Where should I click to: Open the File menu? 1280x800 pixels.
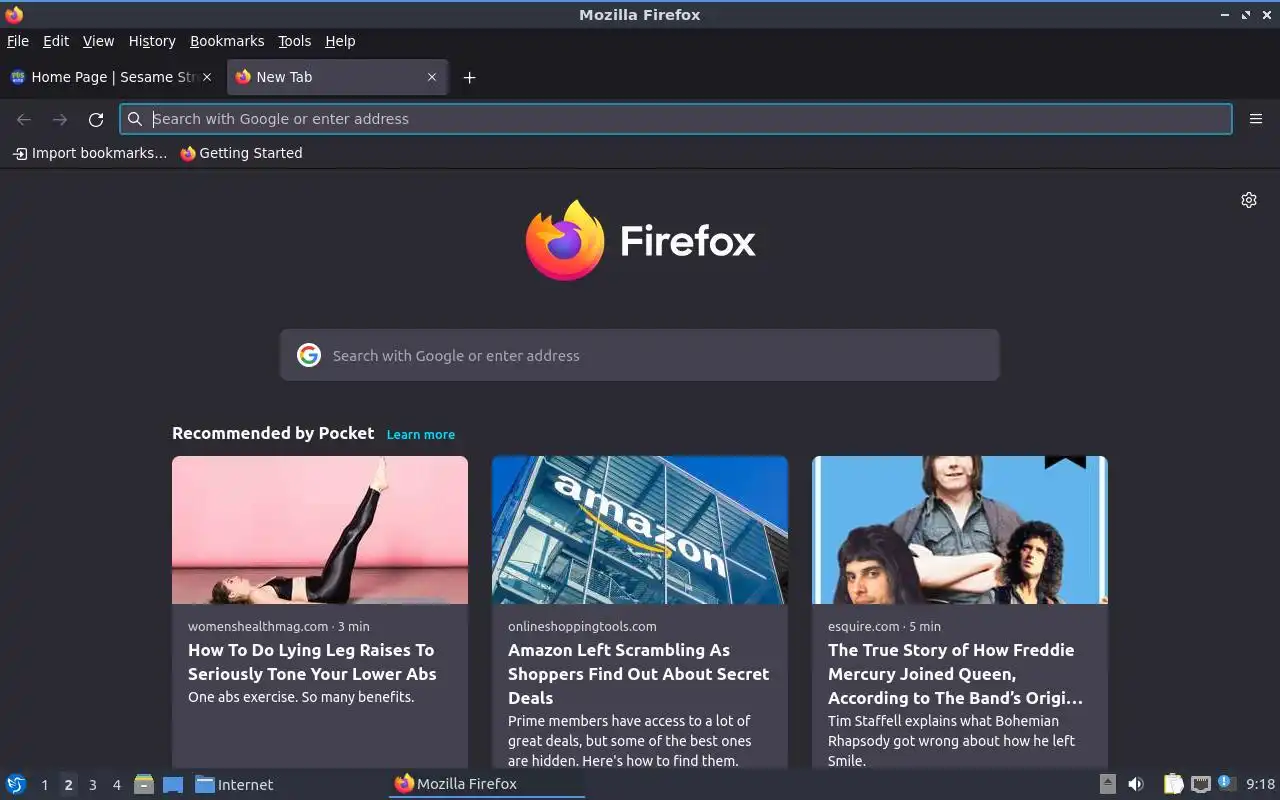coord(18,41)
